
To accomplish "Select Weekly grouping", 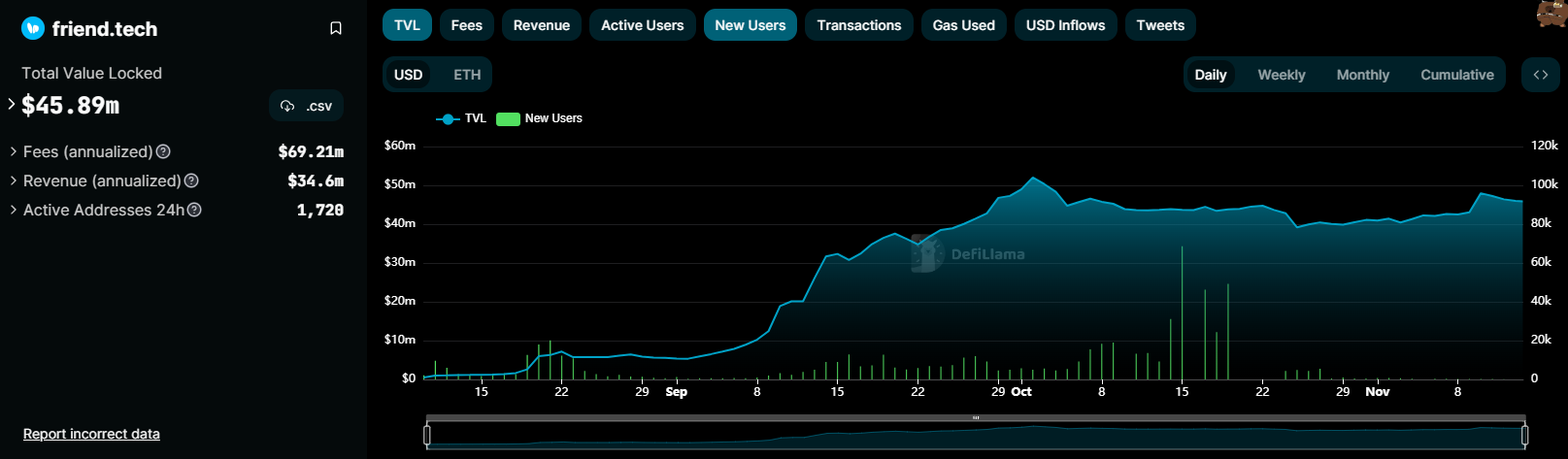I will 1282,75.
